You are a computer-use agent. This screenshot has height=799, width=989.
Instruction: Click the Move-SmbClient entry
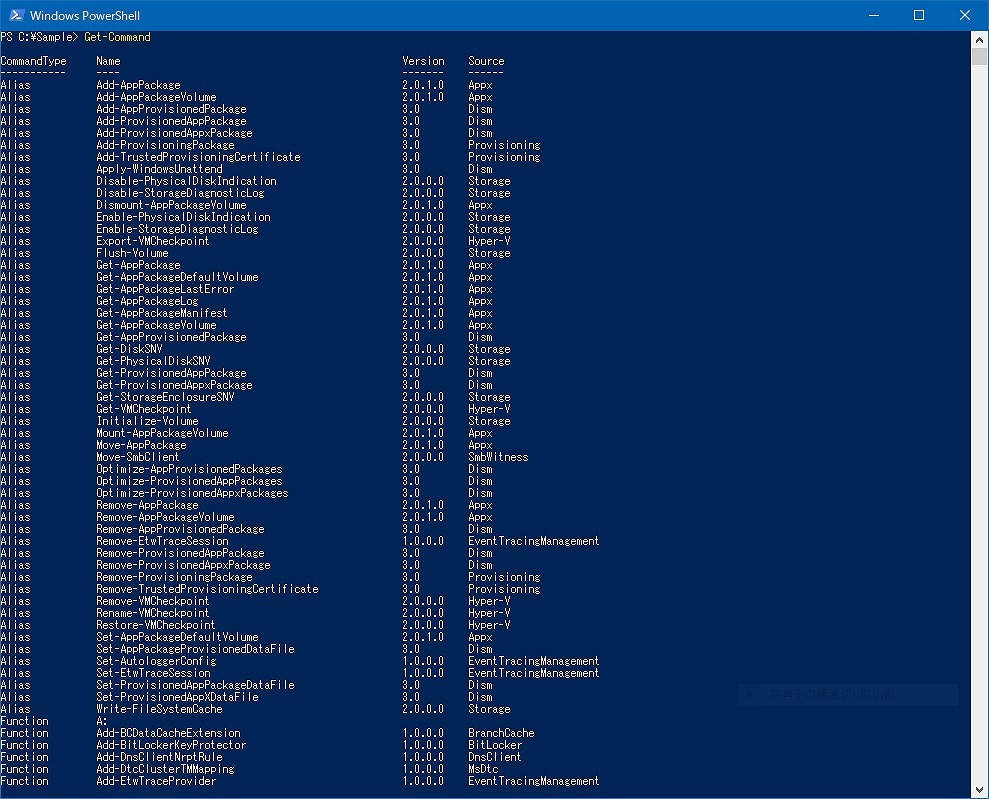[x=138, y=457]
